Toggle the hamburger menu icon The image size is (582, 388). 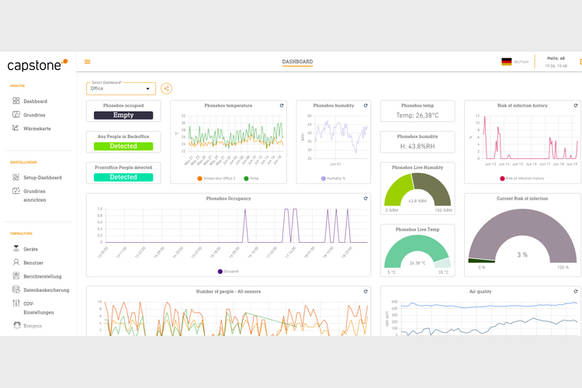[88, 62]
